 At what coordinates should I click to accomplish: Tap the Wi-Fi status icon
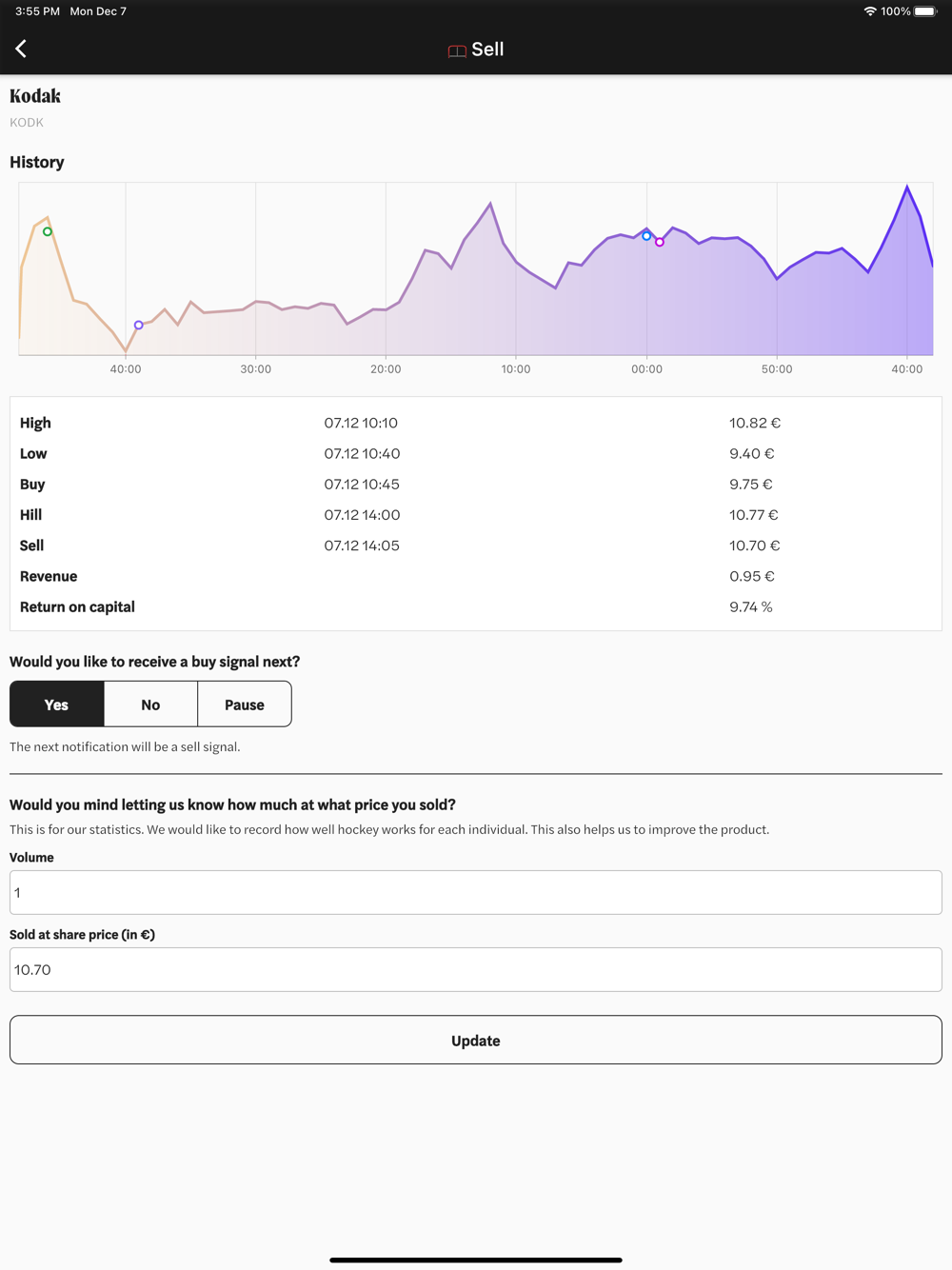click(x=870, y=11)
